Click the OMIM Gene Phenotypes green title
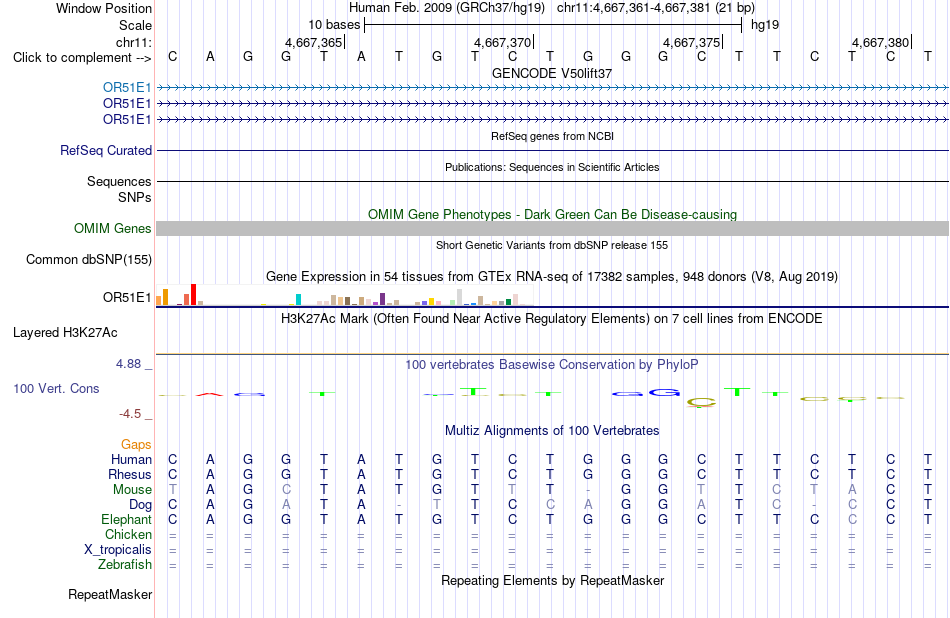The width and height of the screenshot is (950, 618). (552, 214)
